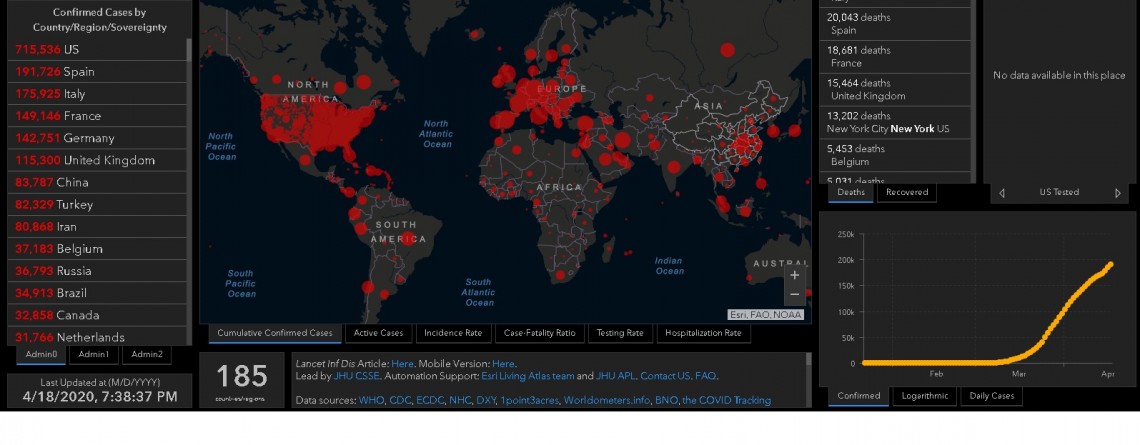Viewport: 1140px width, 445px height.
Task: Select the Case-Fatality Ratio tab
Action: tap(539, 333)
